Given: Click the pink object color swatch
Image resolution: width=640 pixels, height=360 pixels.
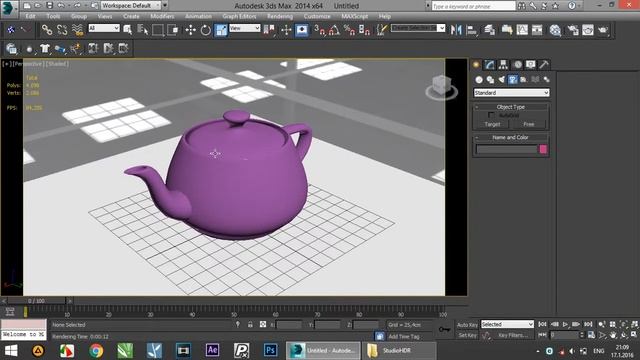Looking at the screenshot, I should (543, 149).
